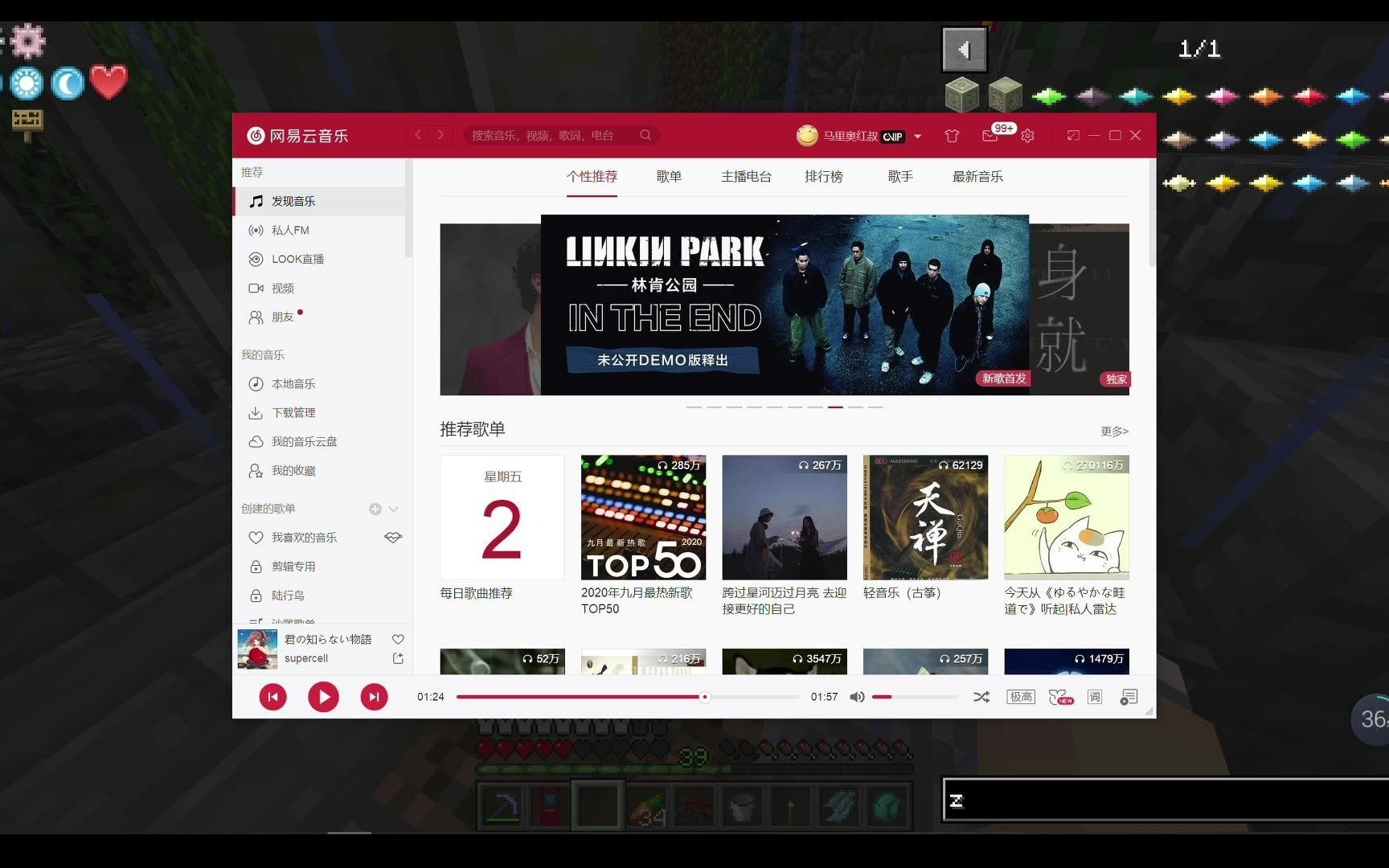1389x868 pixels.
Task: Open the 陆行鸟 playlist
Action: pyautogui.click(x=319, y=595)
